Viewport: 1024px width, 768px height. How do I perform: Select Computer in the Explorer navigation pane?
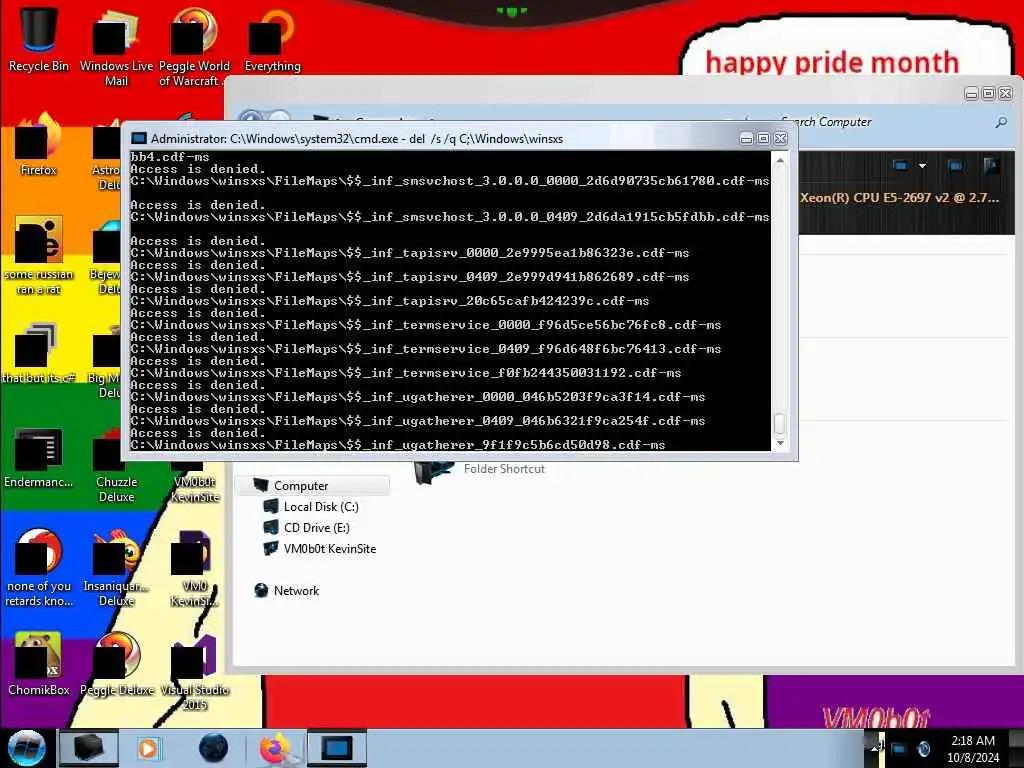tap(313, 485)
